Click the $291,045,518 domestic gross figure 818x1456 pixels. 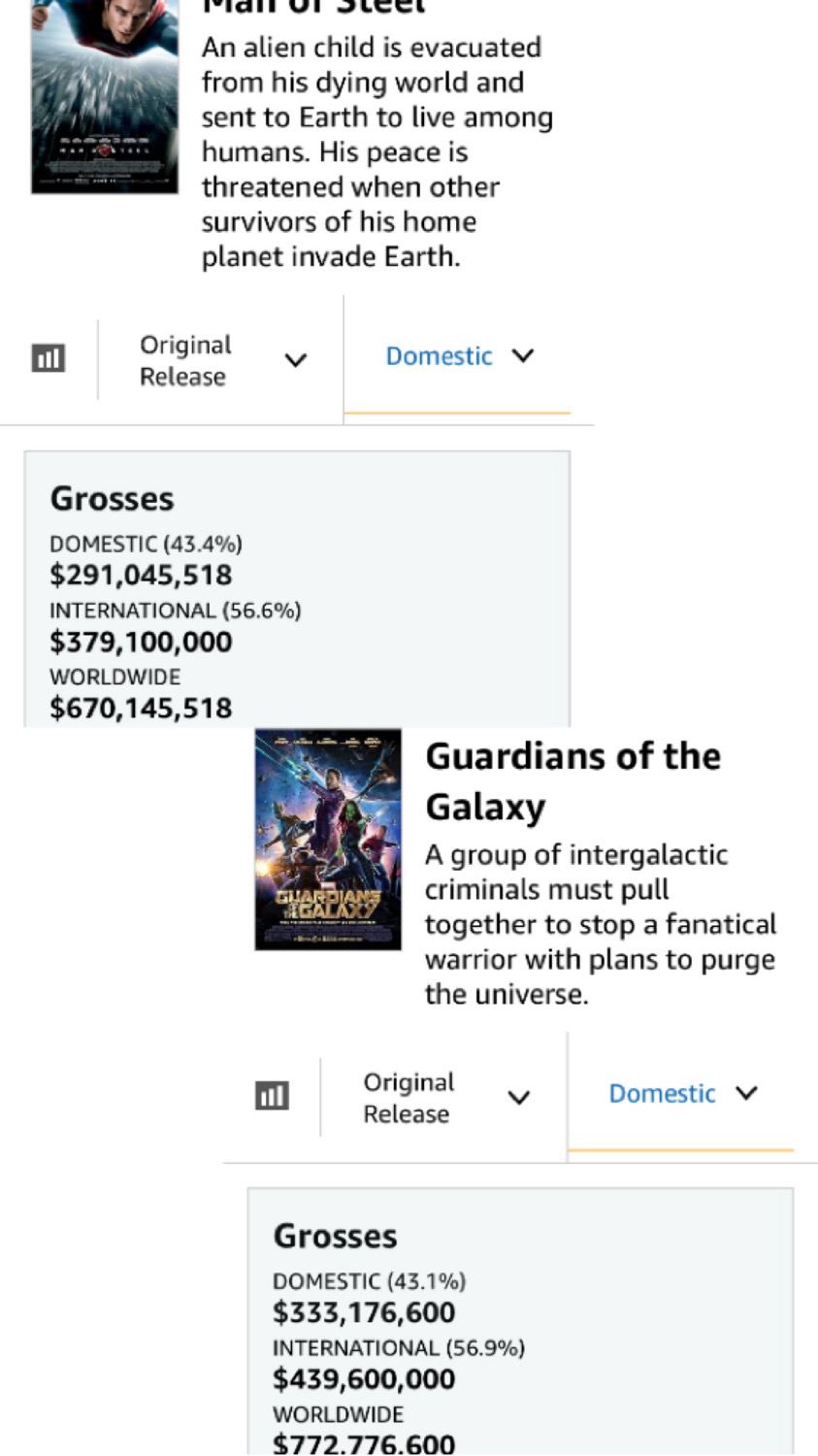click(142, 575)
